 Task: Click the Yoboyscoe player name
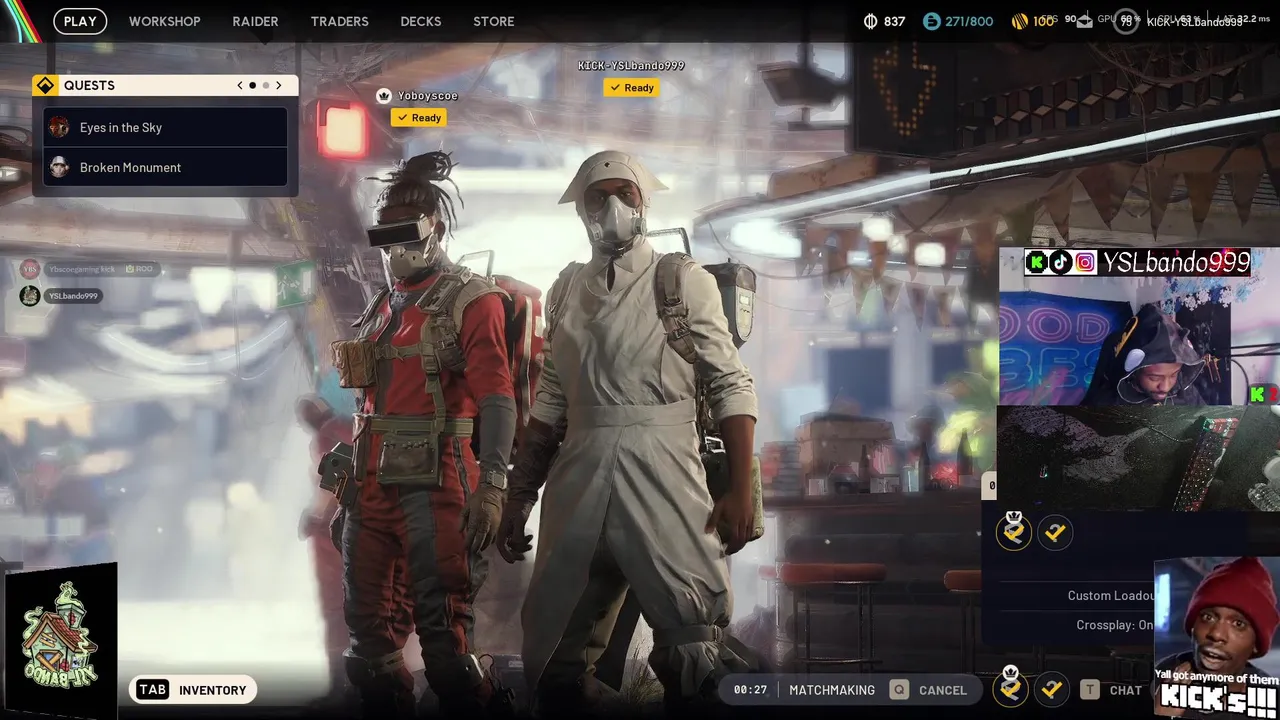click(428, 96)
